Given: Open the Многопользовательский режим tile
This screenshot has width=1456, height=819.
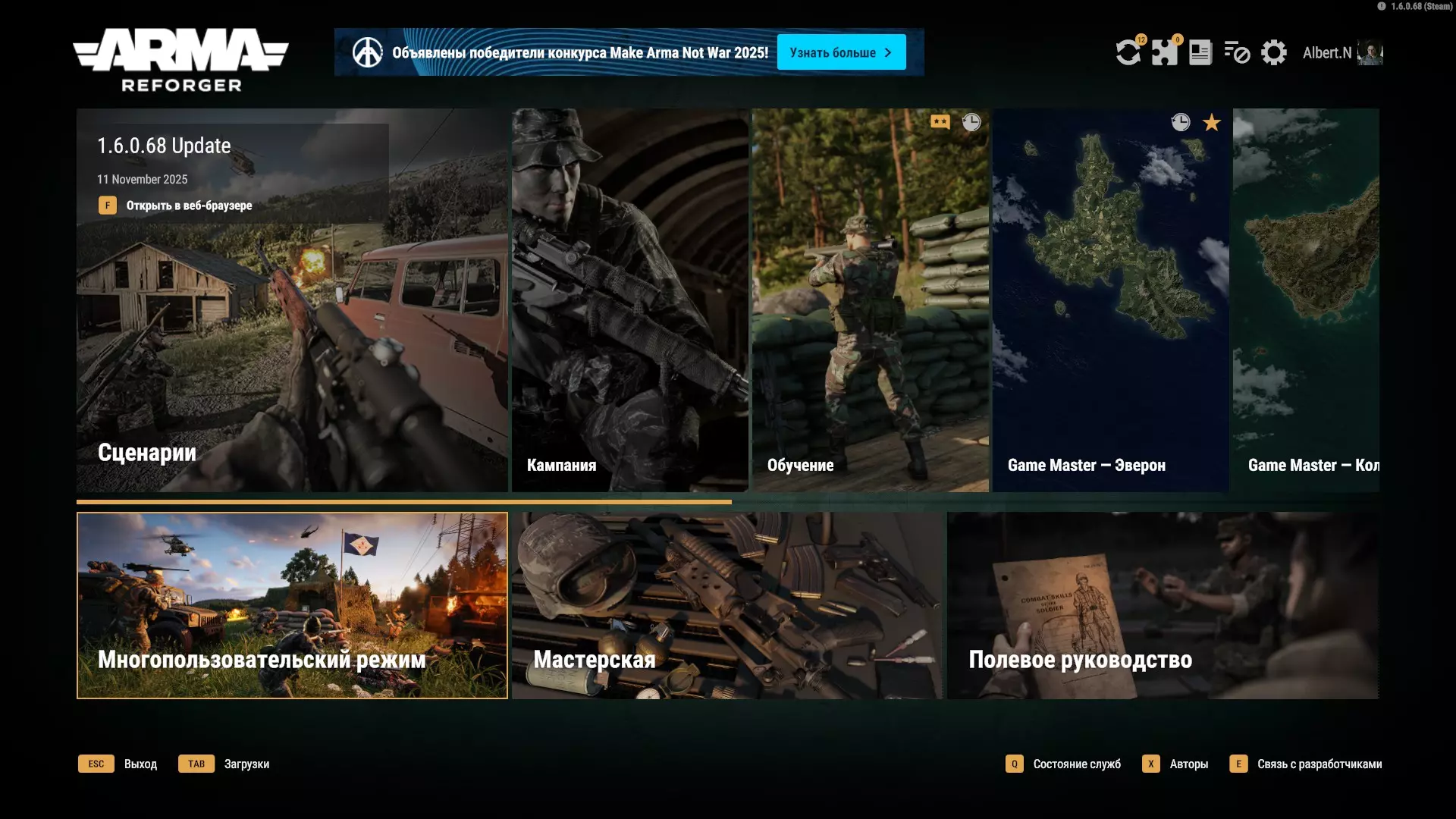Looking at the screenshot, I should pyautogui.click(x=292, y=605).
